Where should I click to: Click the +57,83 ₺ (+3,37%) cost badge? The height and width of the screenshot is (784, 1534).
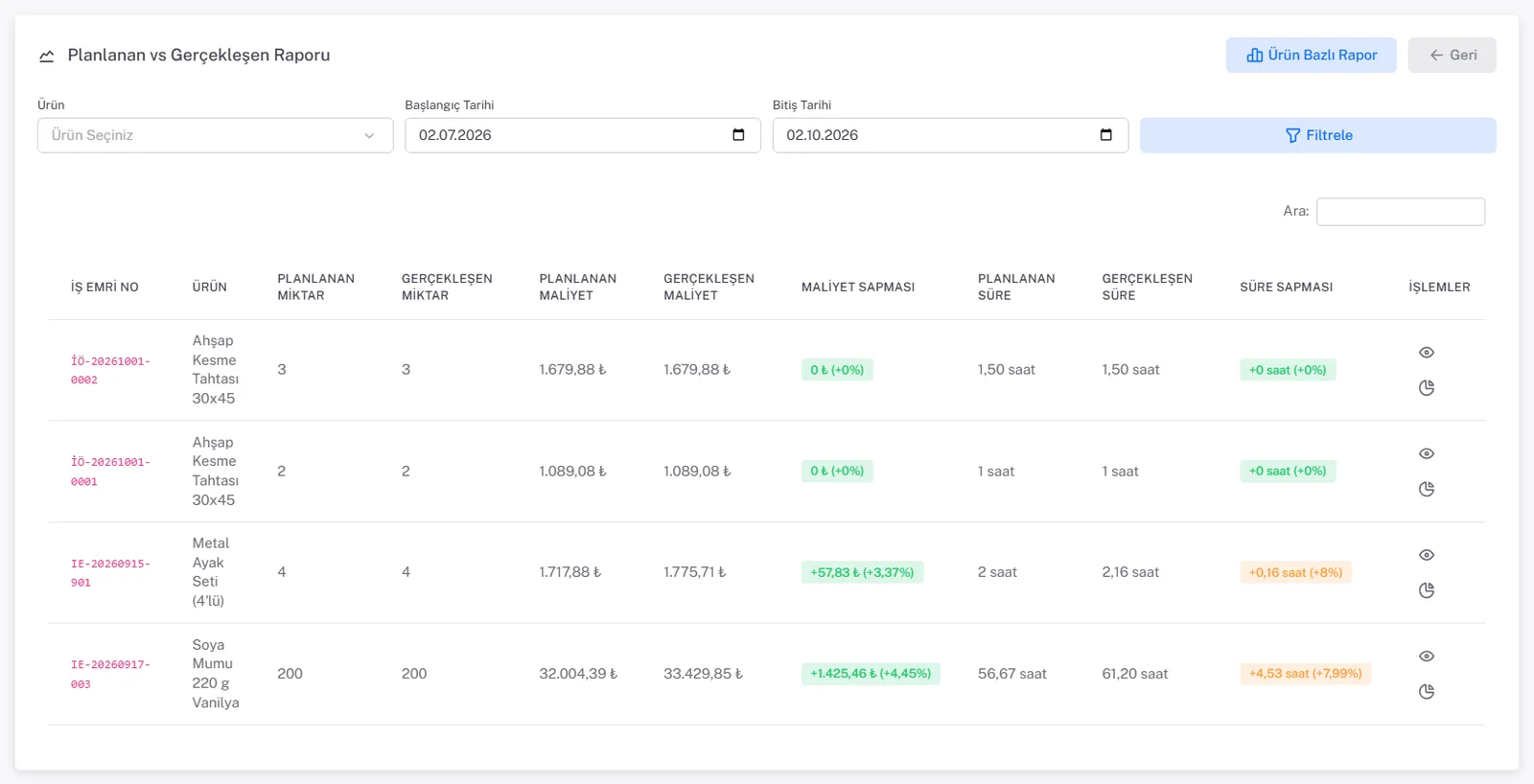(x=862, y=572)
